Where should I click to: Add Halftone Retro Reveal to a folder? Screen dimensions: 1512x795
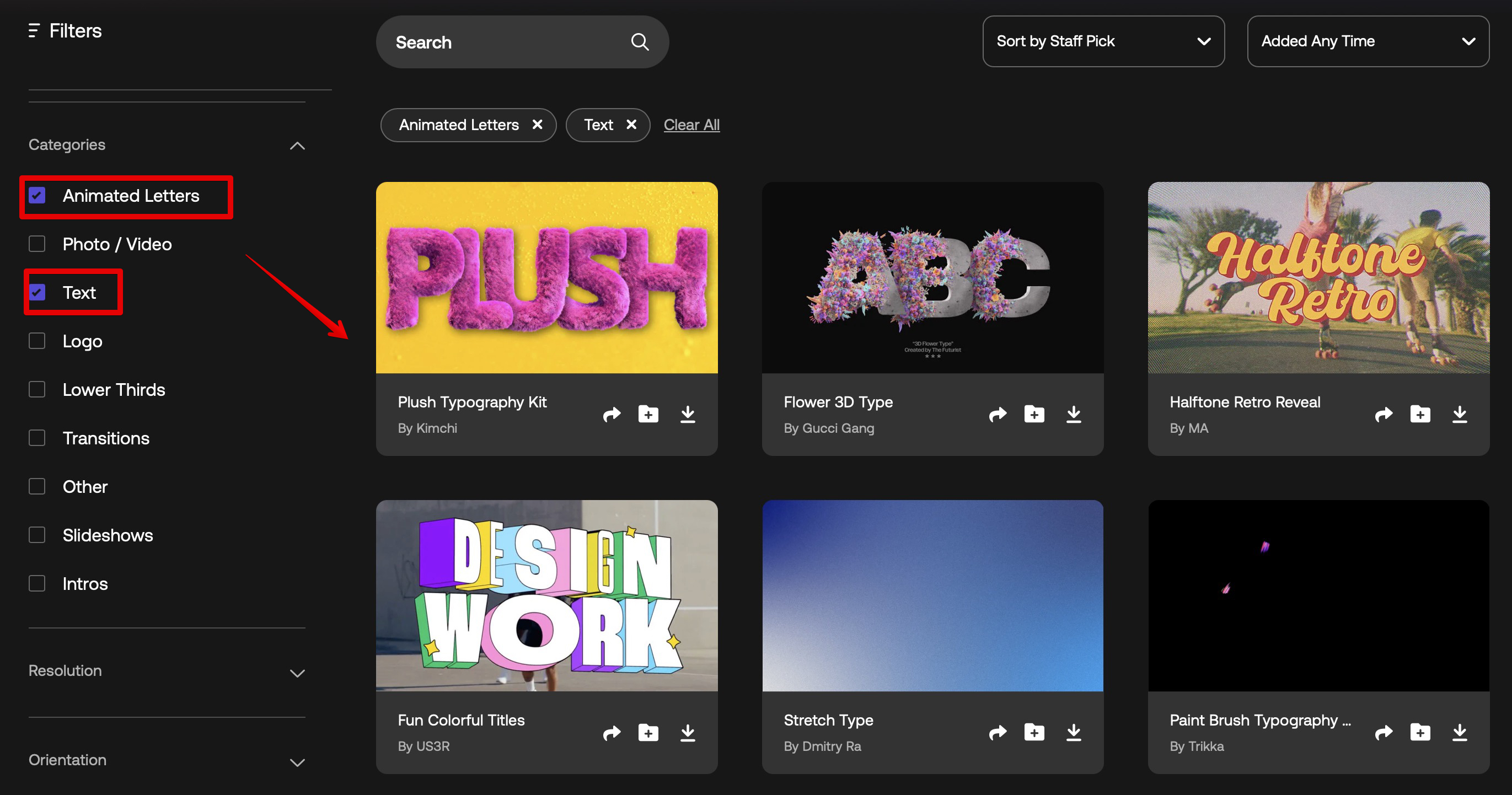point(1420,414)
